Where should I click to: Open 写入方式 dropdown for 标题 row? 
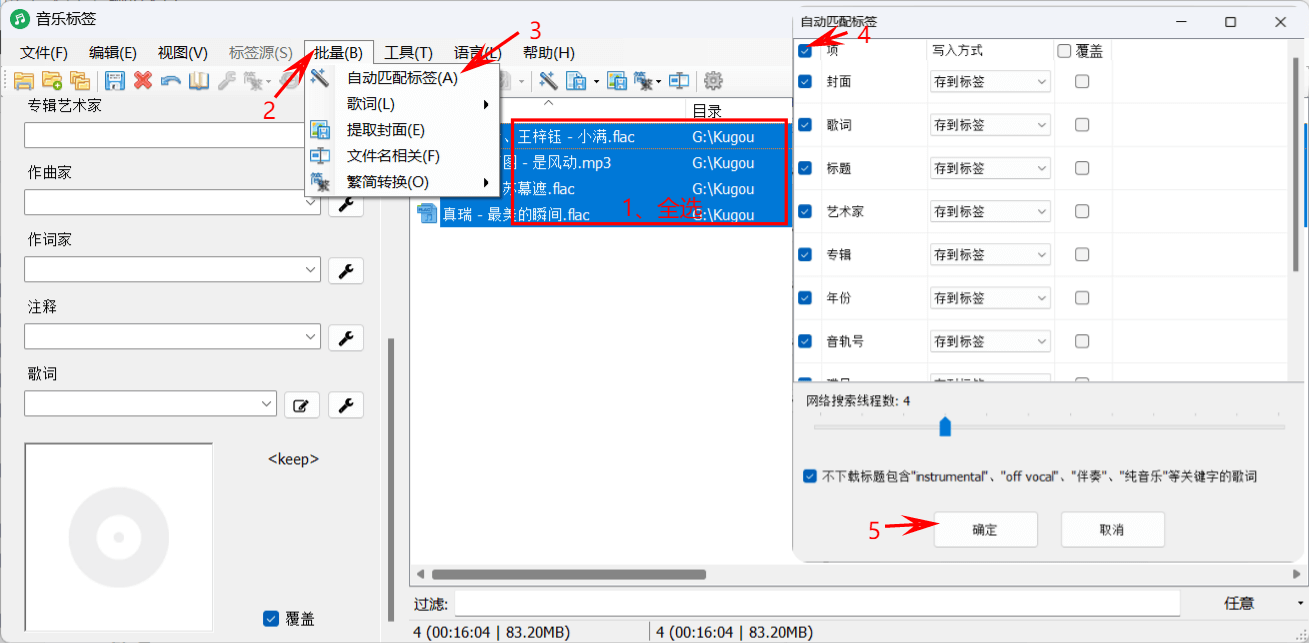click(x=990, y=168)
